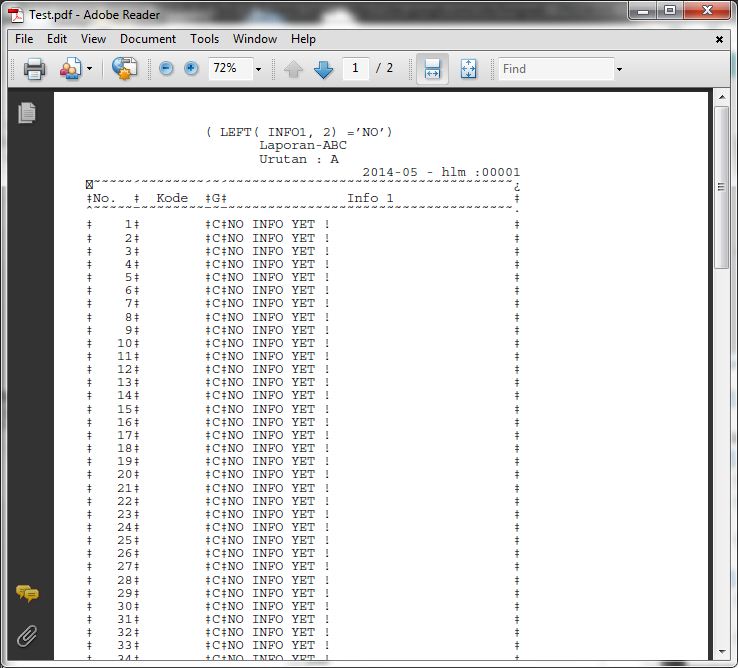Open the View menu

93,39
